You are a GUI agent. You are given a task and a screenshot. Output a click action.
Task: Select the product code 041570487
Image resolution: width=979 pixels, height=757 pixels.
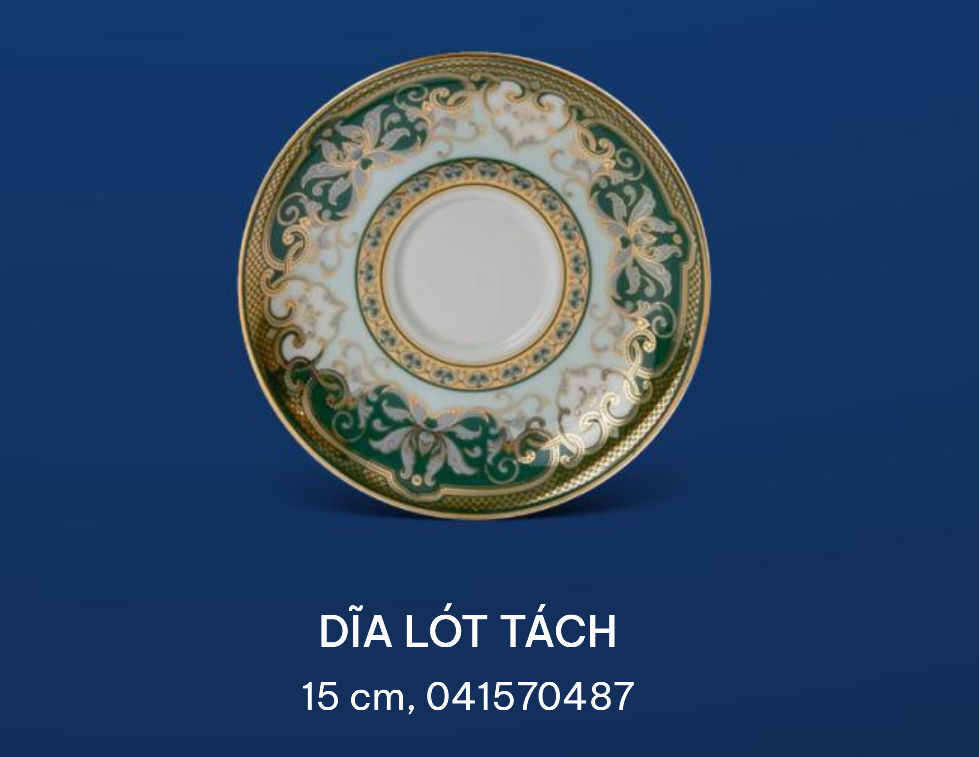(530, 696)
